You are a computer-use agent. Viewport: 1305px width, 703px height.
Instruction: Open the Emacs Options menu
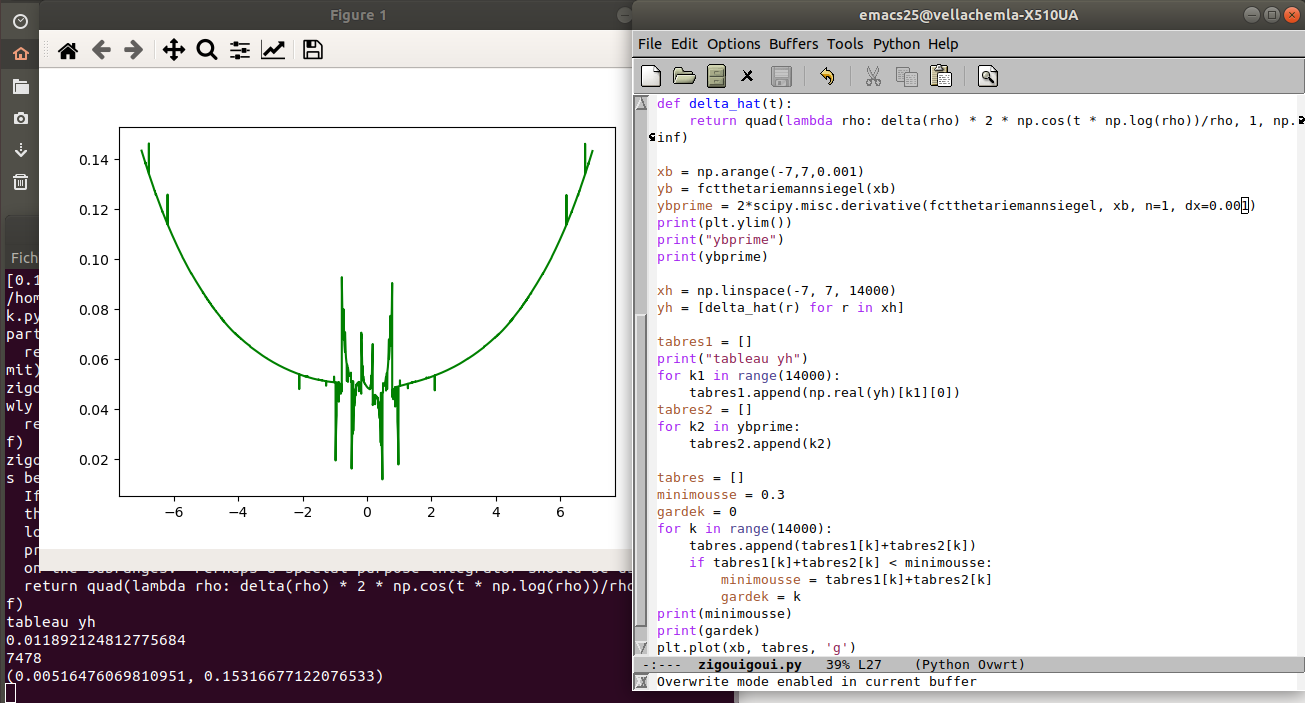pos(733,44)
